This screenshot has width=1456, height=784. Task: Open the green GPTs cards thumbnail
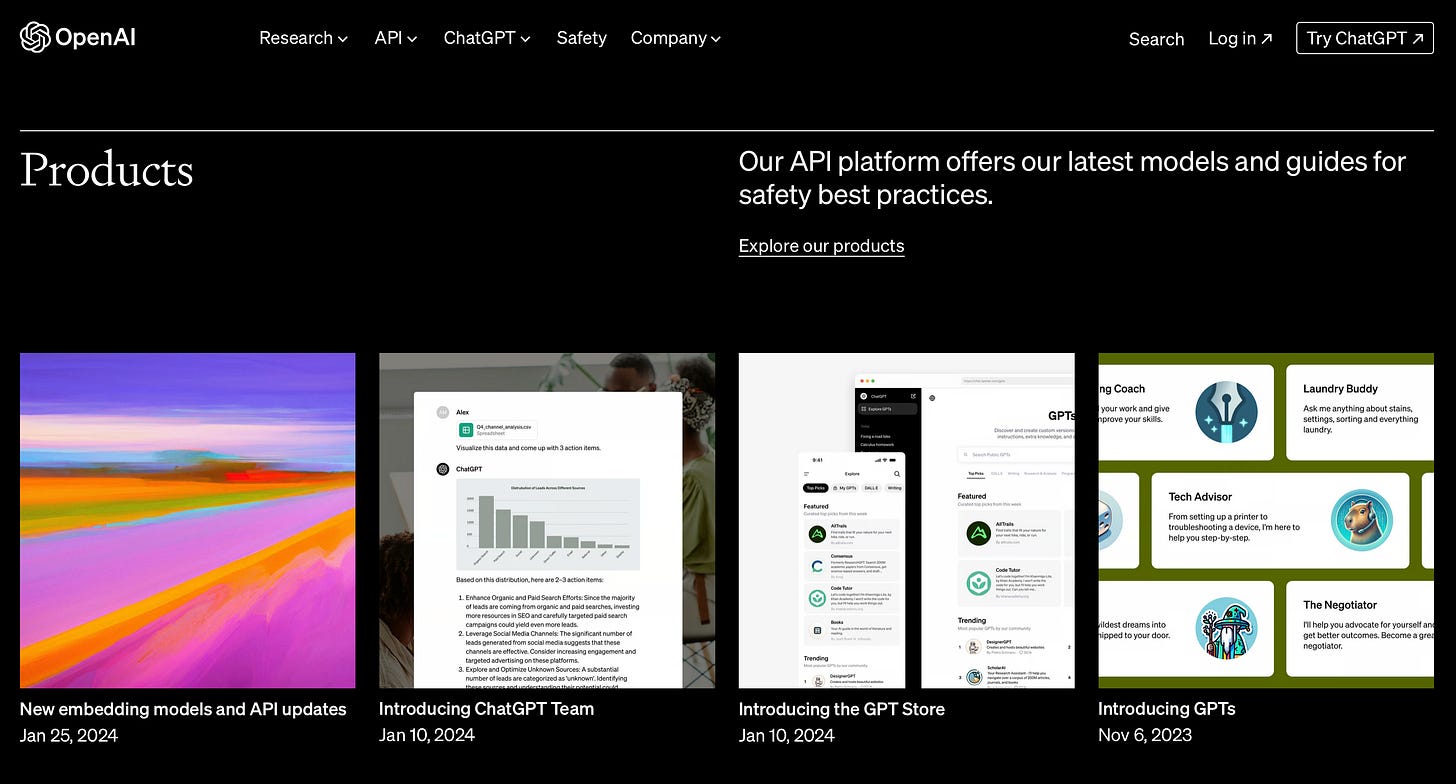(x=1266, y=520)
